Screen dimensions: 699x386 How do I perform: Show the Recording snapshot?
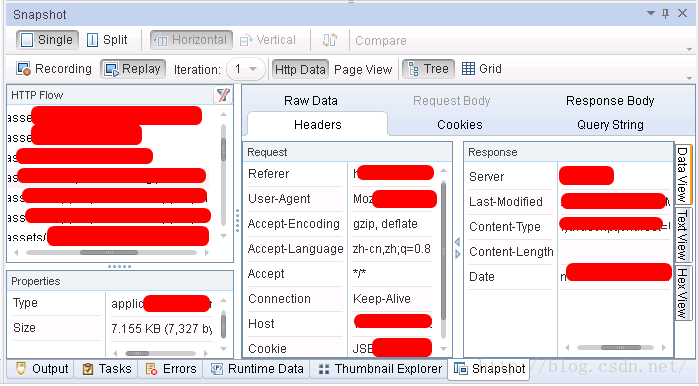coord(54,69)
